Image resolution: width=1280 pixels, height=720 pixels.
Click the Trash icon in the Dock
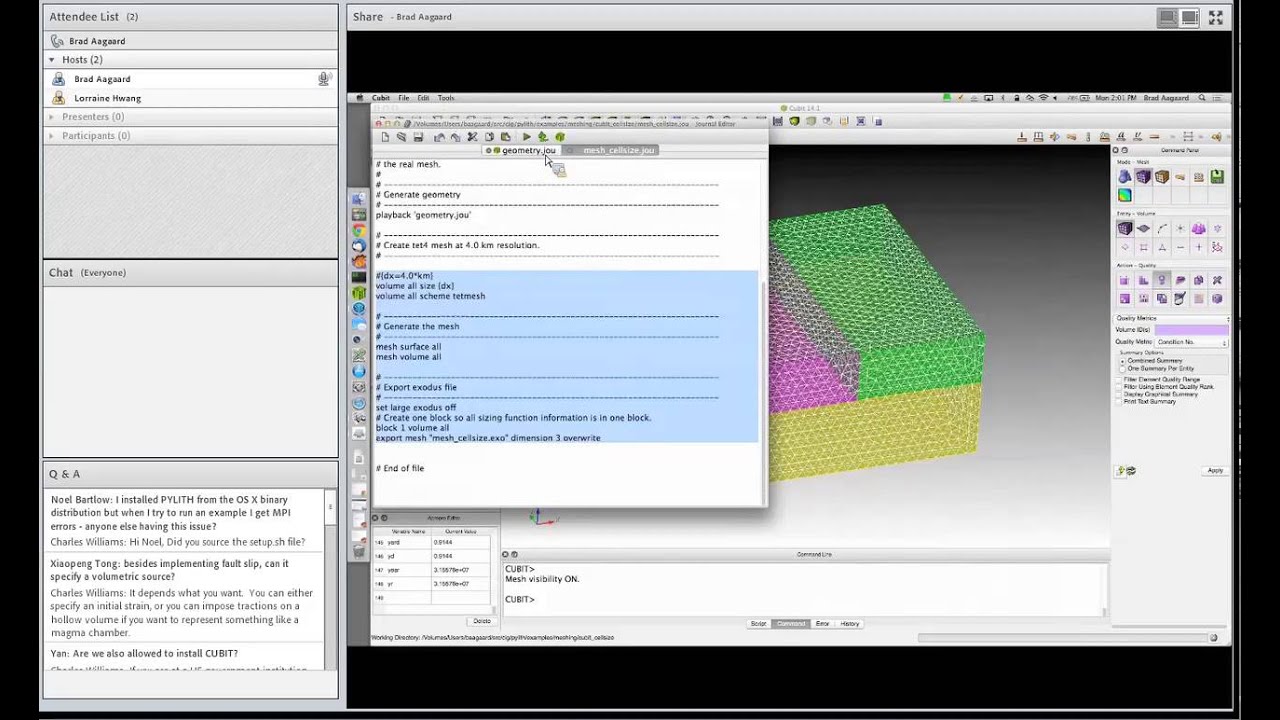pyautogui.click(x=359, y=550)
